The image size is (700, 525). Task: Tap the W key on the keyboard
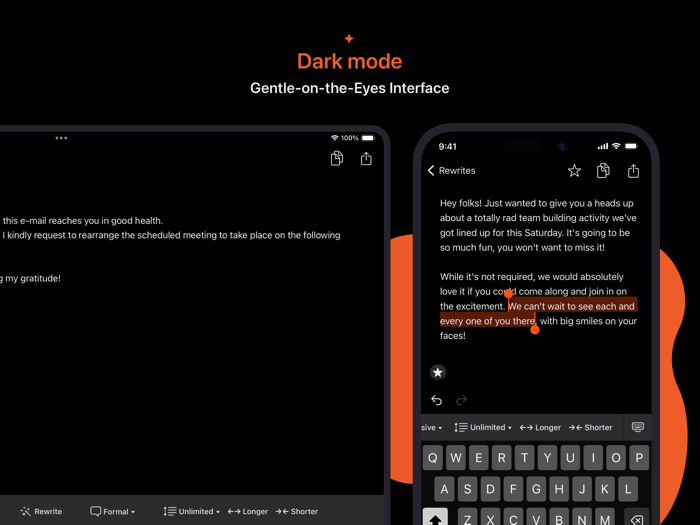point(456,458)
